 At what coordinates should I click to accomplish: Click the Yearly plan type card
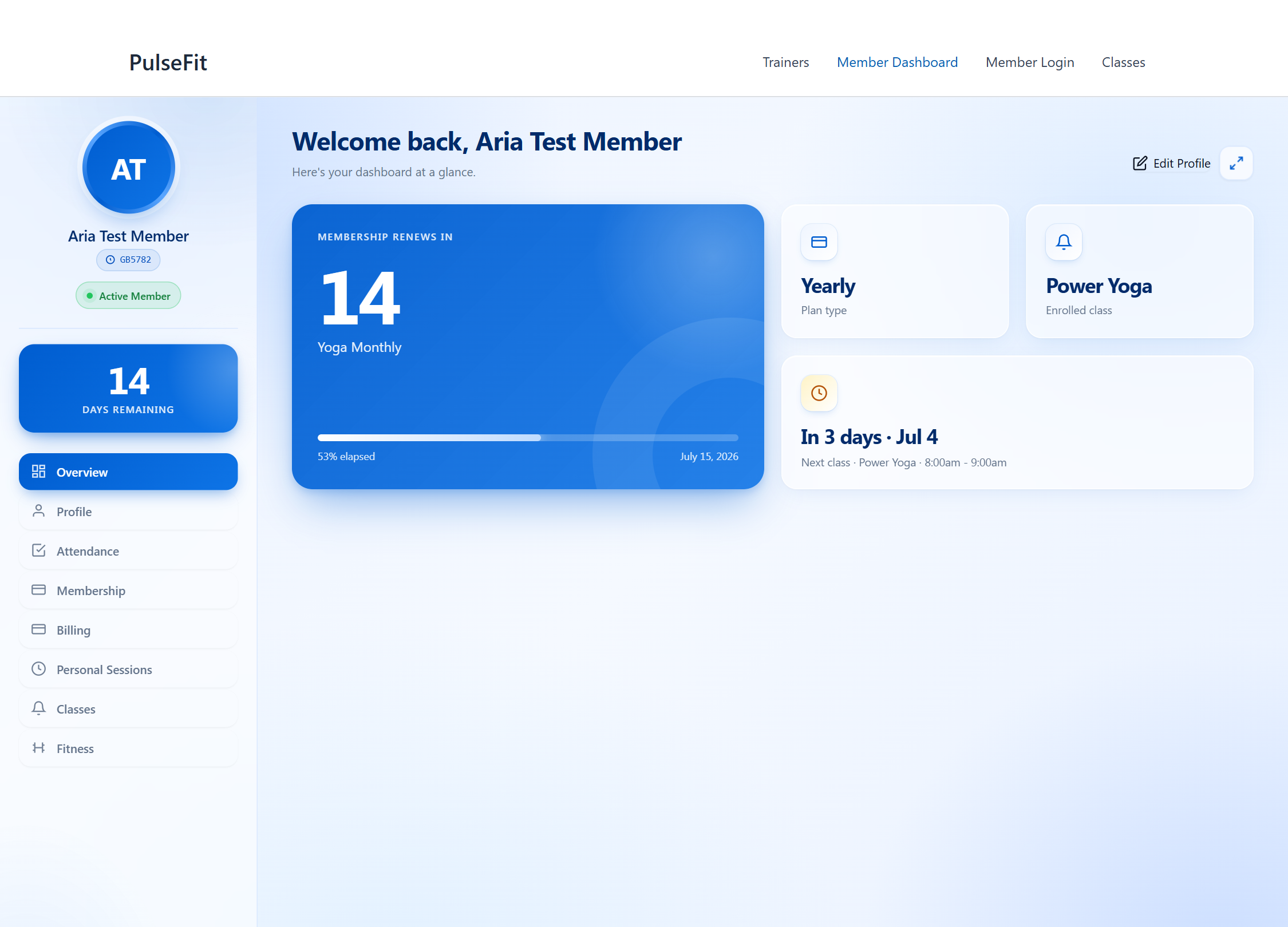point(895,271)
